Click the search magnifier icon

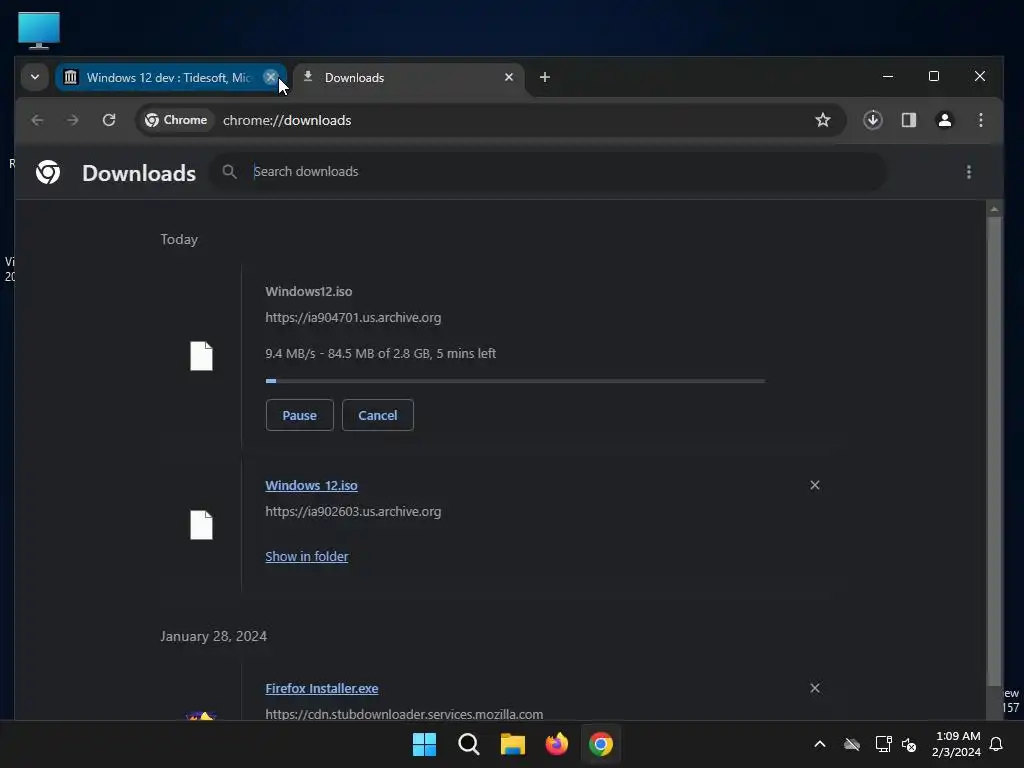229,172
